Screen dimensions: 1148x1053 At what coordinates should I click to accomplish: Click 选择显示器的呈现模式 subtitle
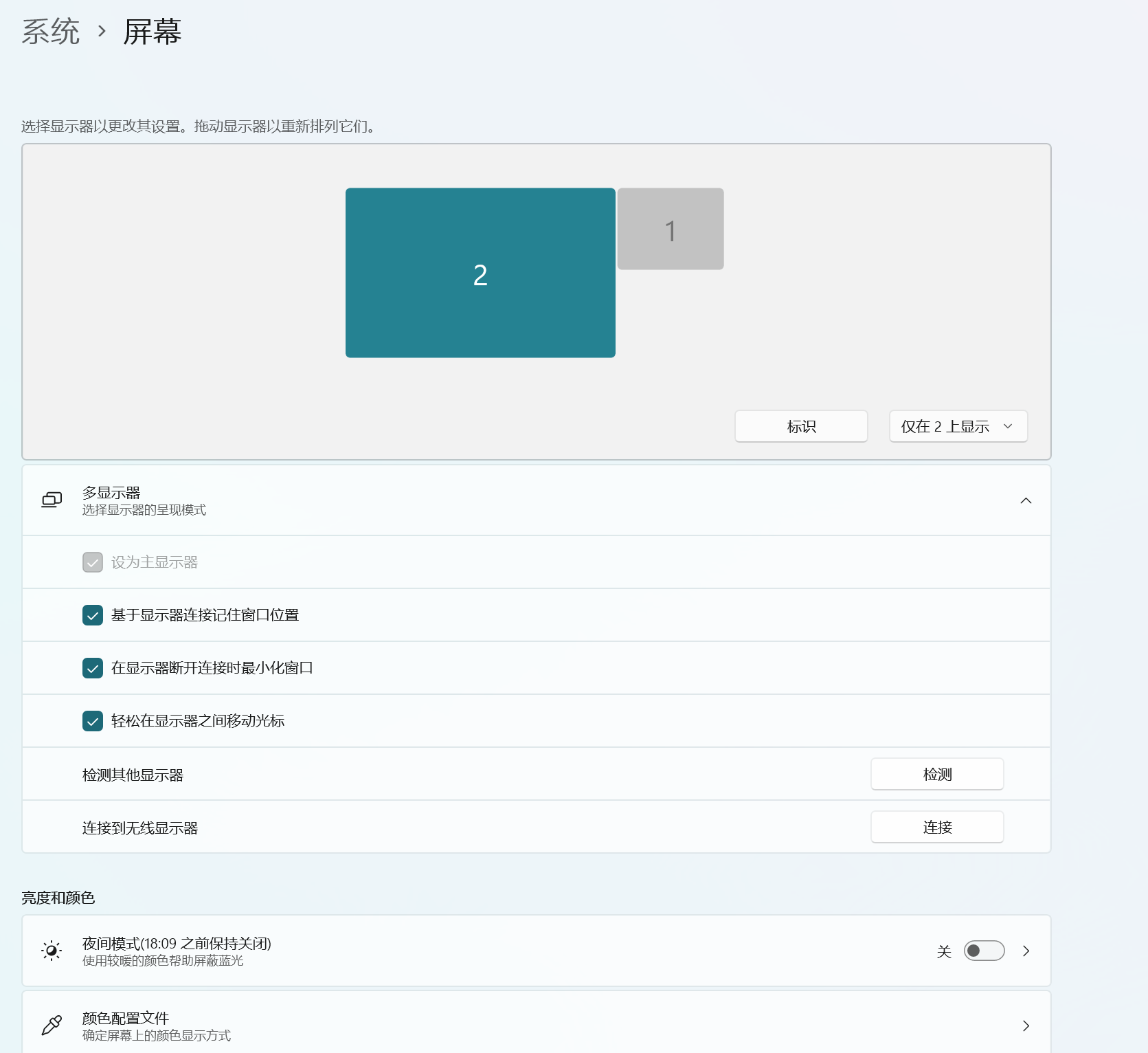click(144, 510)
